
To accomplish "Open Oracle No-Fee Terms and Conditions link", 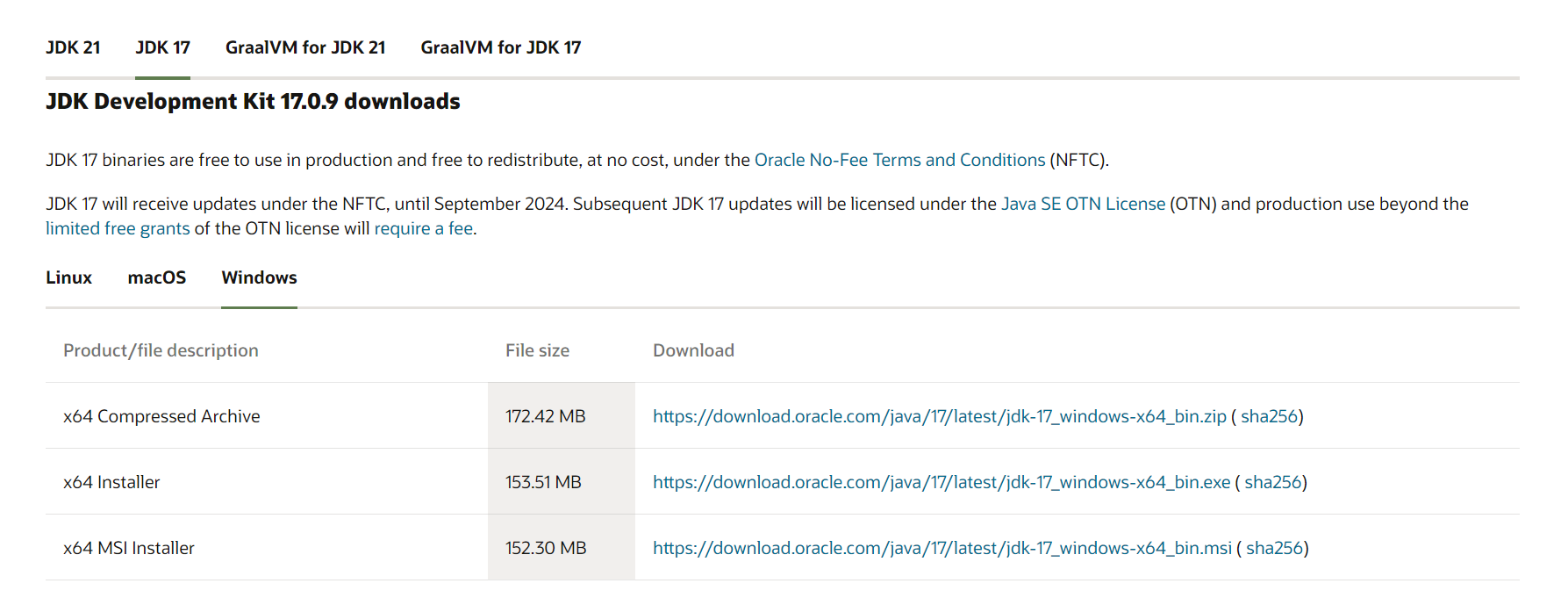I will (899, 160).
